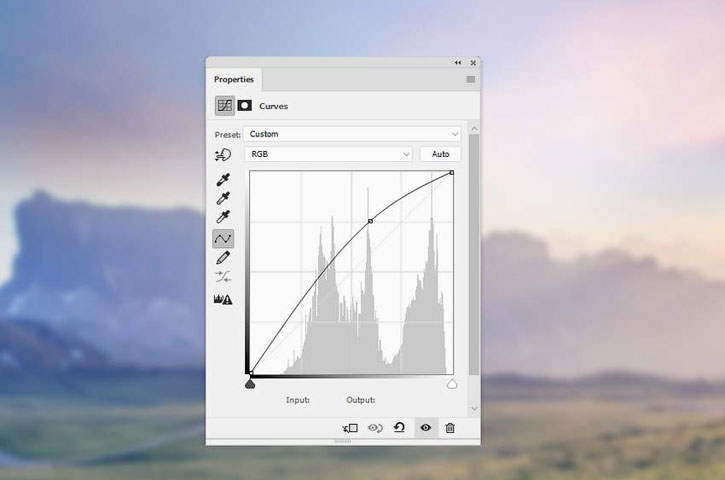Collapse the panel with double arrows
This screenshot has height=480, width=725.
point(458,62)
